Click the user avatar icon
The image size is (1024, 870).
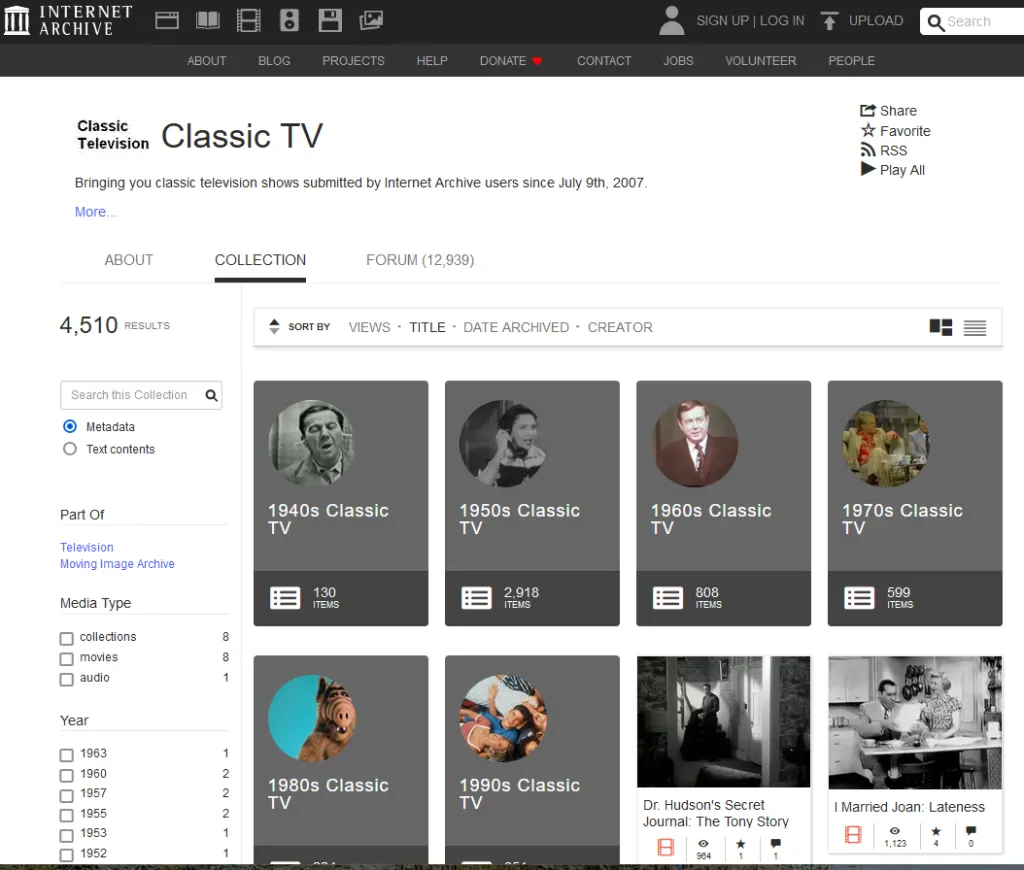671,20
